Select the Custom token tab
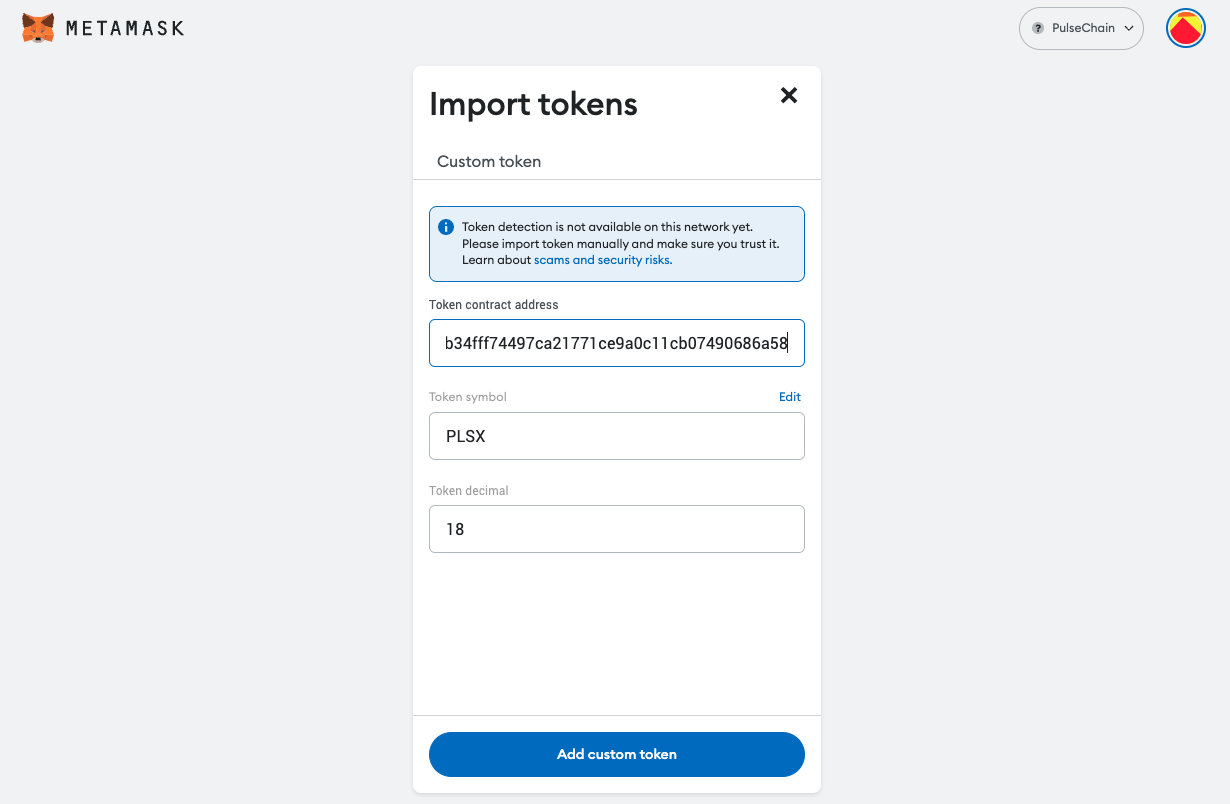 point(489,161)
